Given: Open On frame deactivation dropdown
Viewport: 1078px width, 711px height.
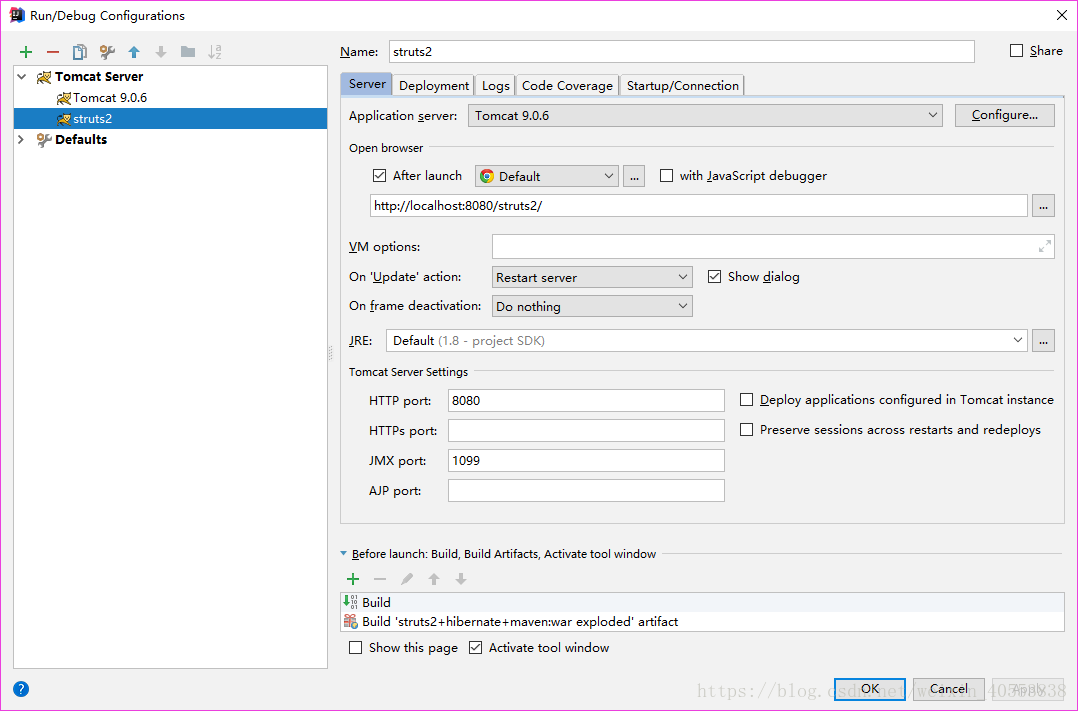Looking at the screenshot, I should tap(592, 306).
